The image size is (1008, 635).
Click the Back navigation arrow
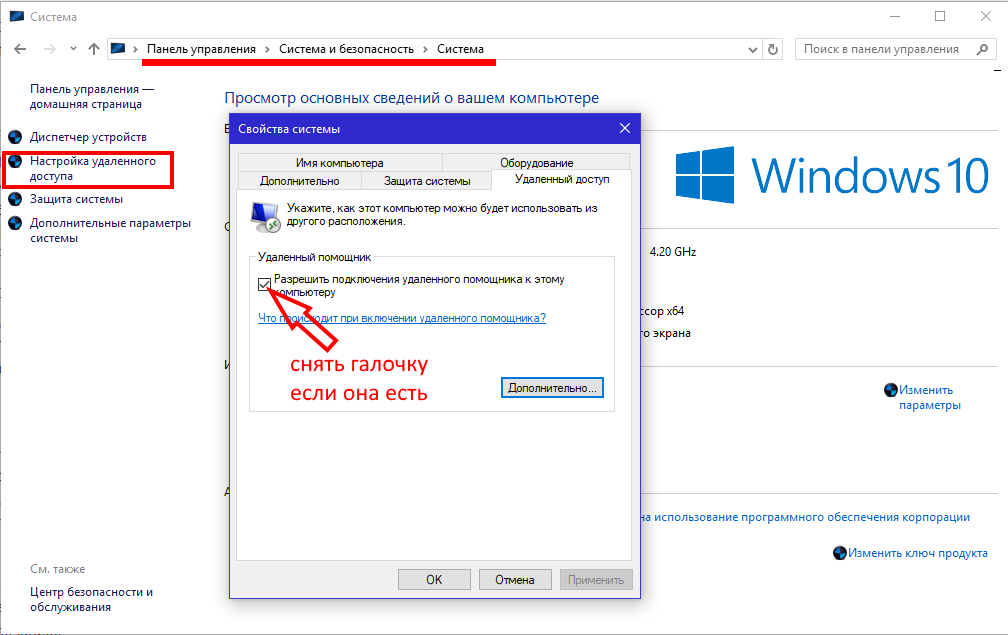(x=20, y=49)
